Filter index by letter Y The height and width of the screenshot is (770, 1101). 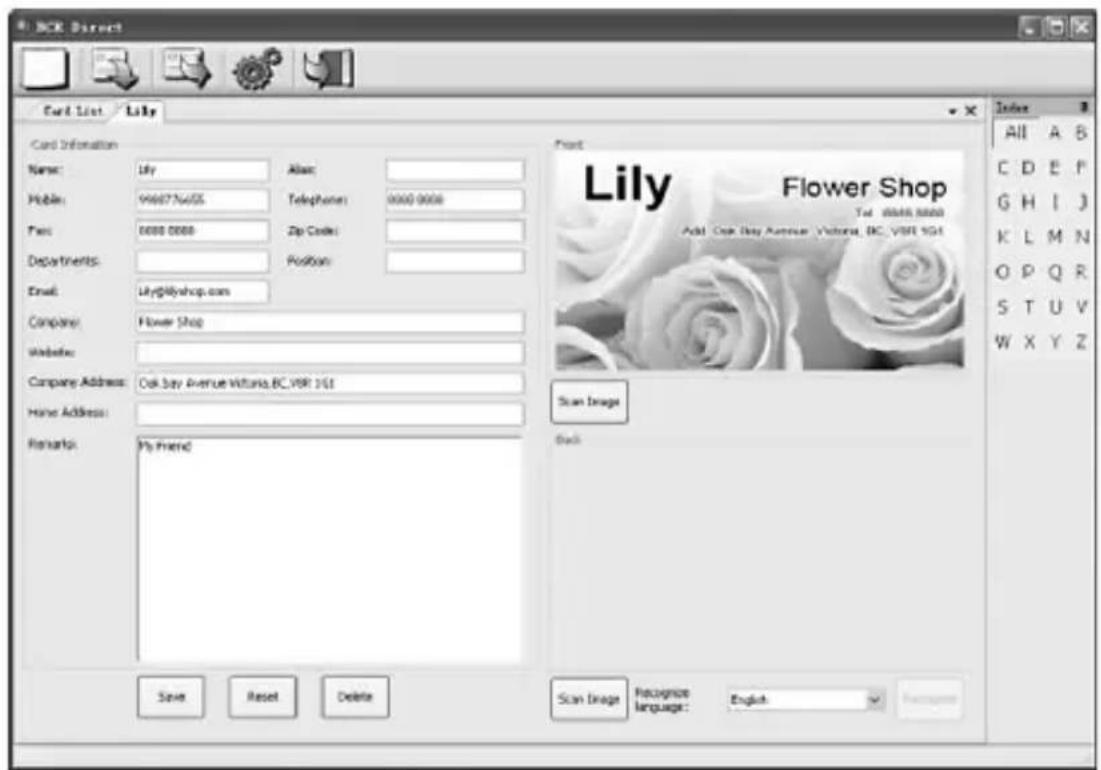1055,342
